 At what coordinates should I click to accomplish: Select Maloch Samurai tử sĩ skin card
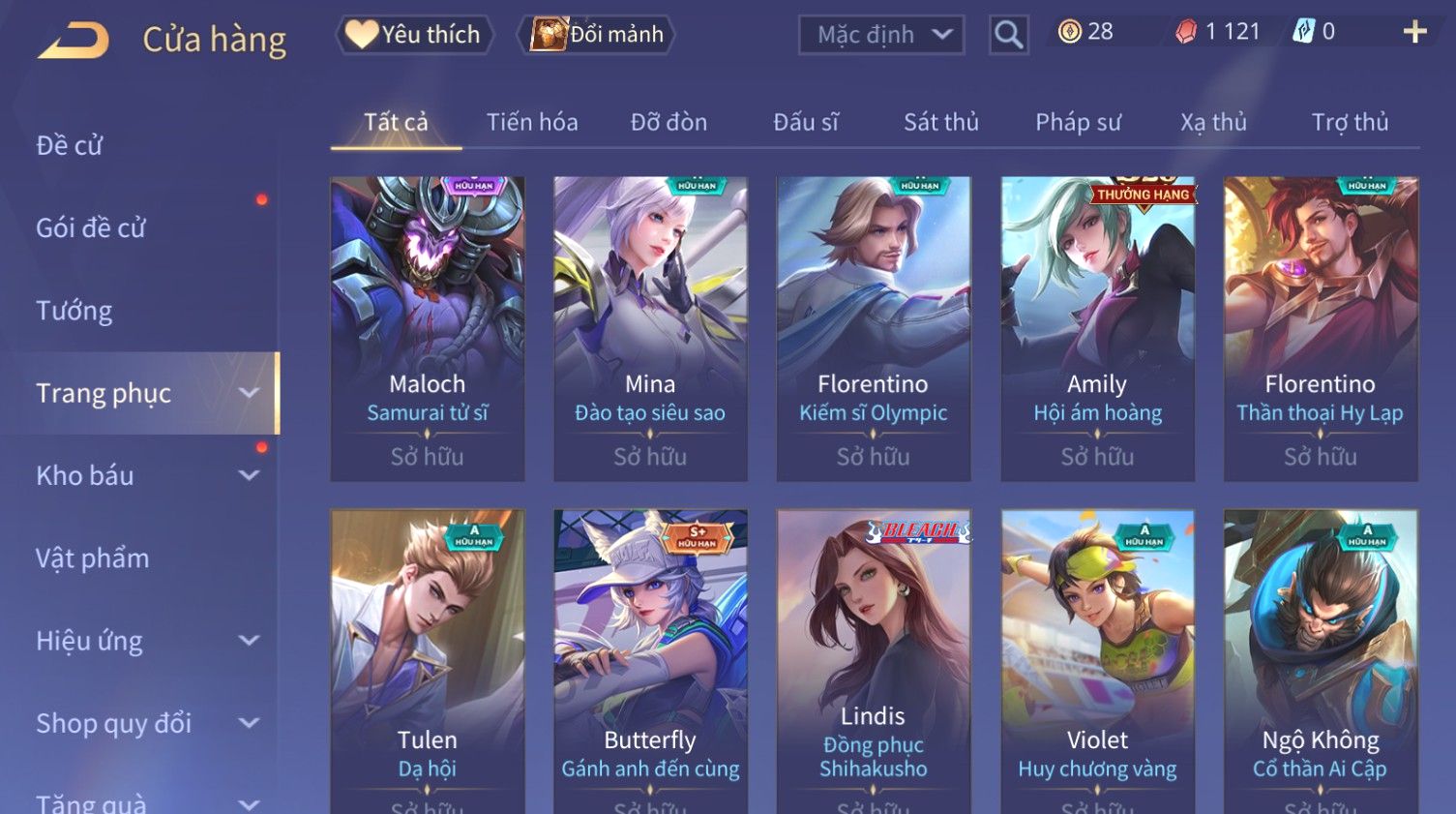pyautogui.click(x=428, y=329)
